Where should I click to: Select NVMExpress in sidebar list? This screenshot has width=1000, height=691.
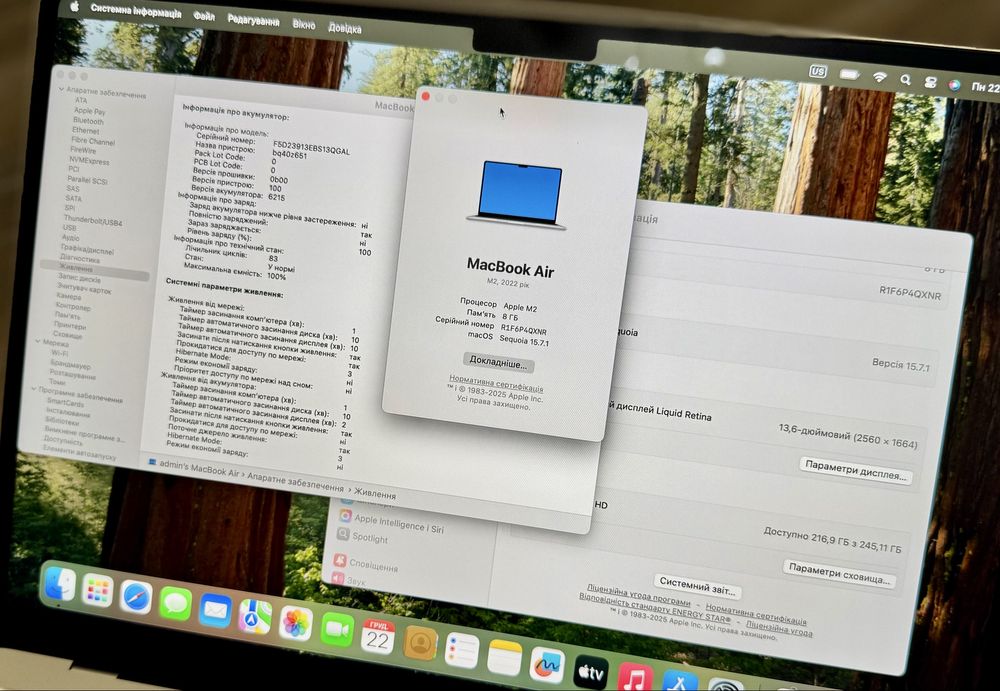[x=89, y=161]
